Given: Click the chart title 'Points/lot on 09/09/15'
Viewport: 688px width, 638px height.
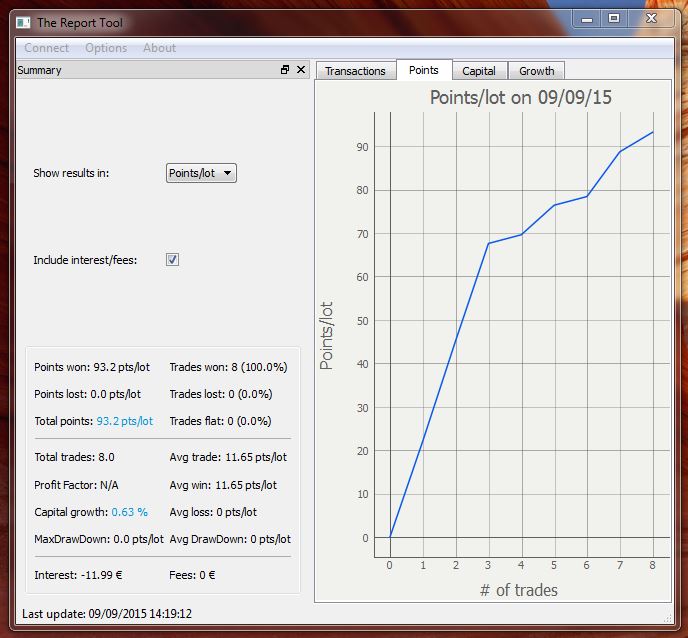Looking at the screenshot, I should [520, 97].
